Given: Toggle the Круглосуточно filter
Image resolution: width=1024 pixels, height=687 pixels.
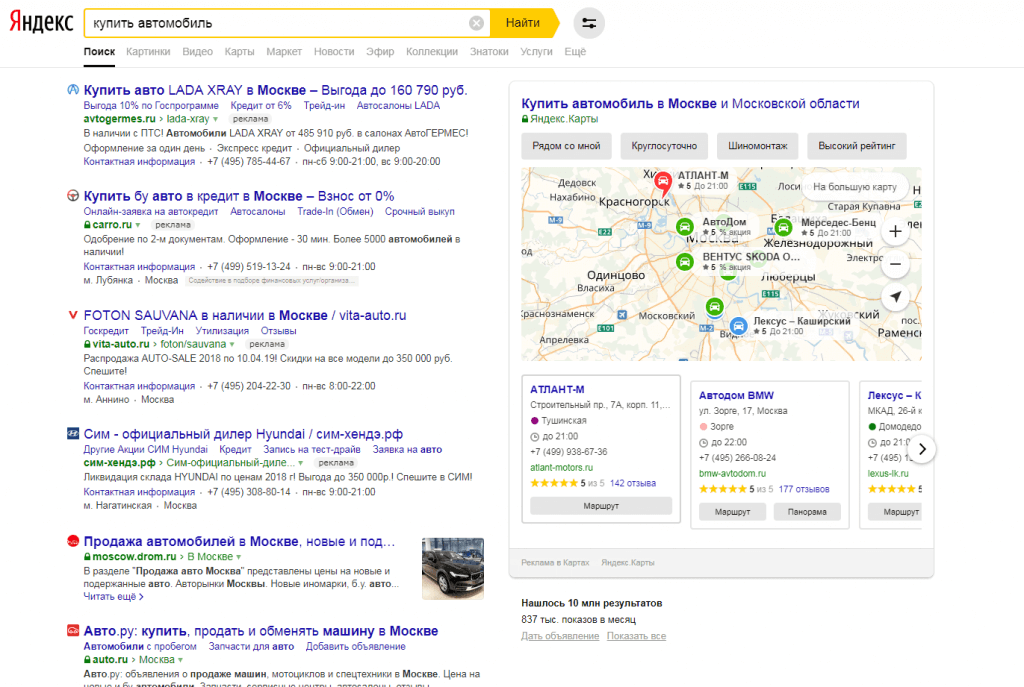Looking at the screenshot, I should point(664,146).
